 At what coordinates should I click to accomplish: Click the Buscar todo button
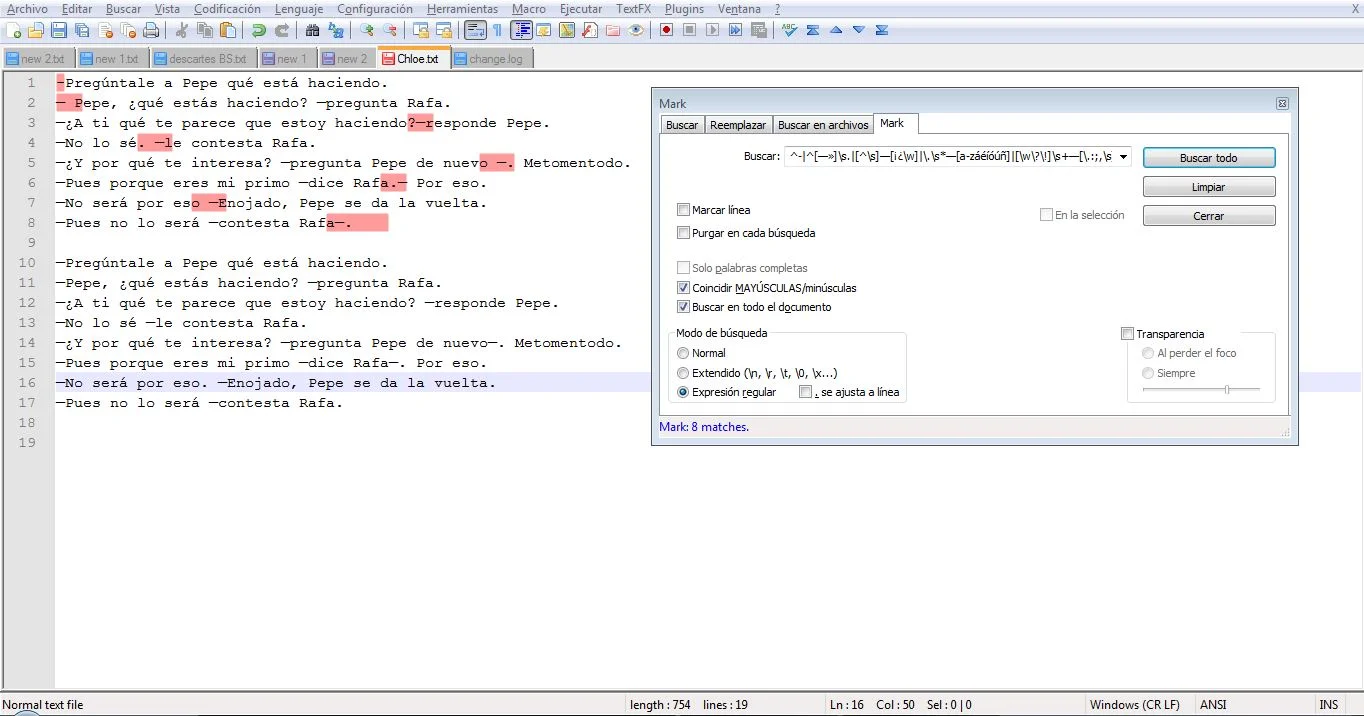tap(1209, 158)
